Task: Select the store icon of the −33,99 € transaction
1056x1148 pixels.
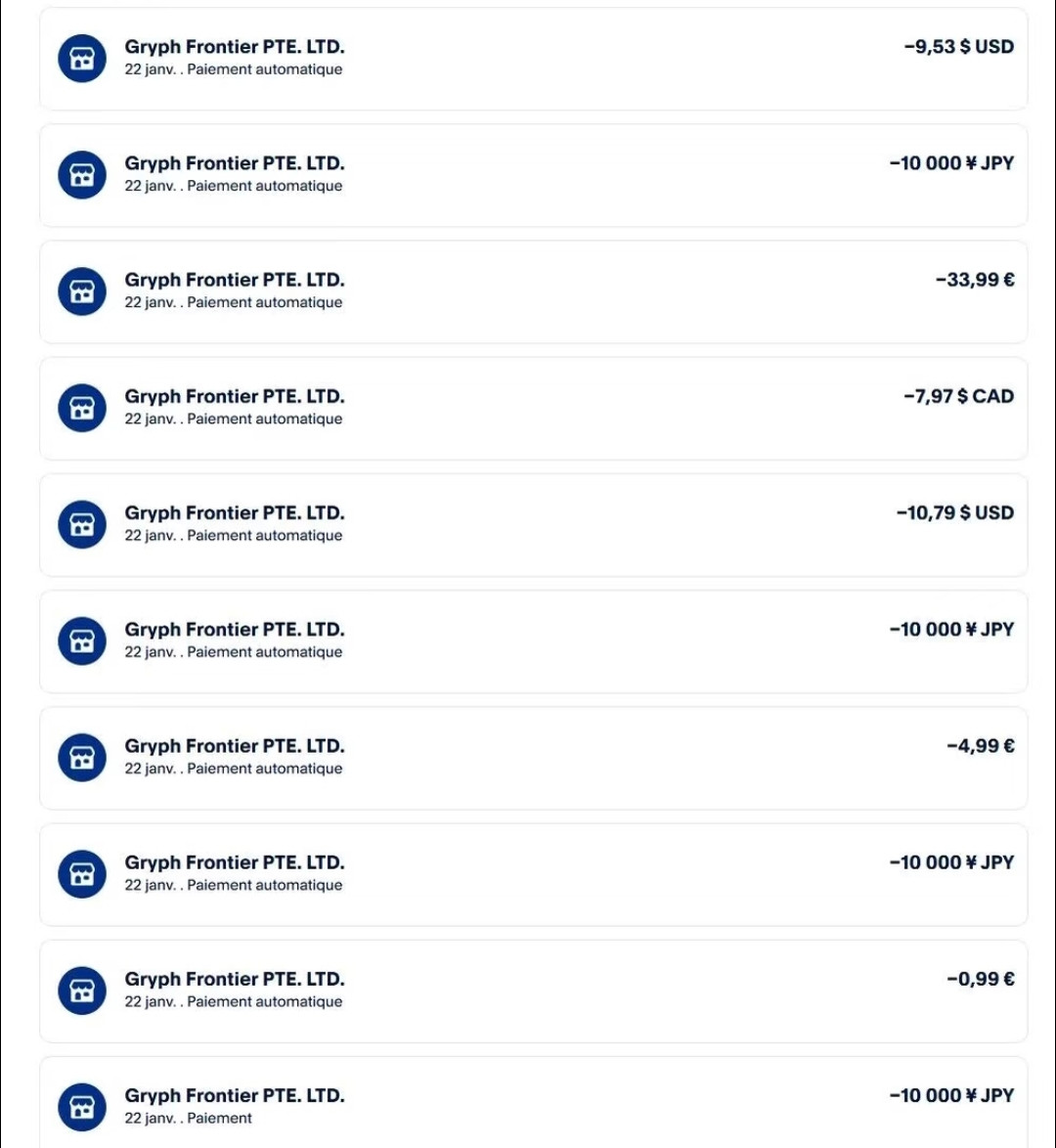Action: pyautogui.click(x=82, y=291)
